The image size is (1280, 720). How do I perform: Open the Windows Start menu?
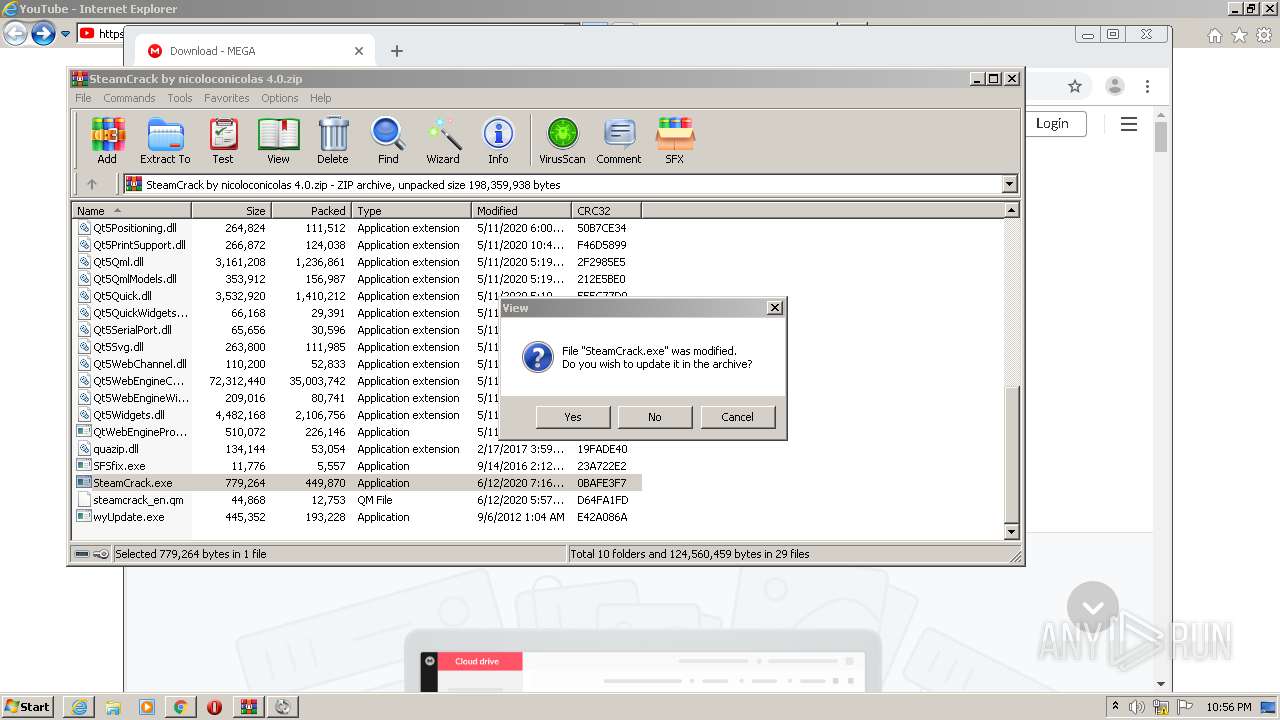(x=28, y=706)
